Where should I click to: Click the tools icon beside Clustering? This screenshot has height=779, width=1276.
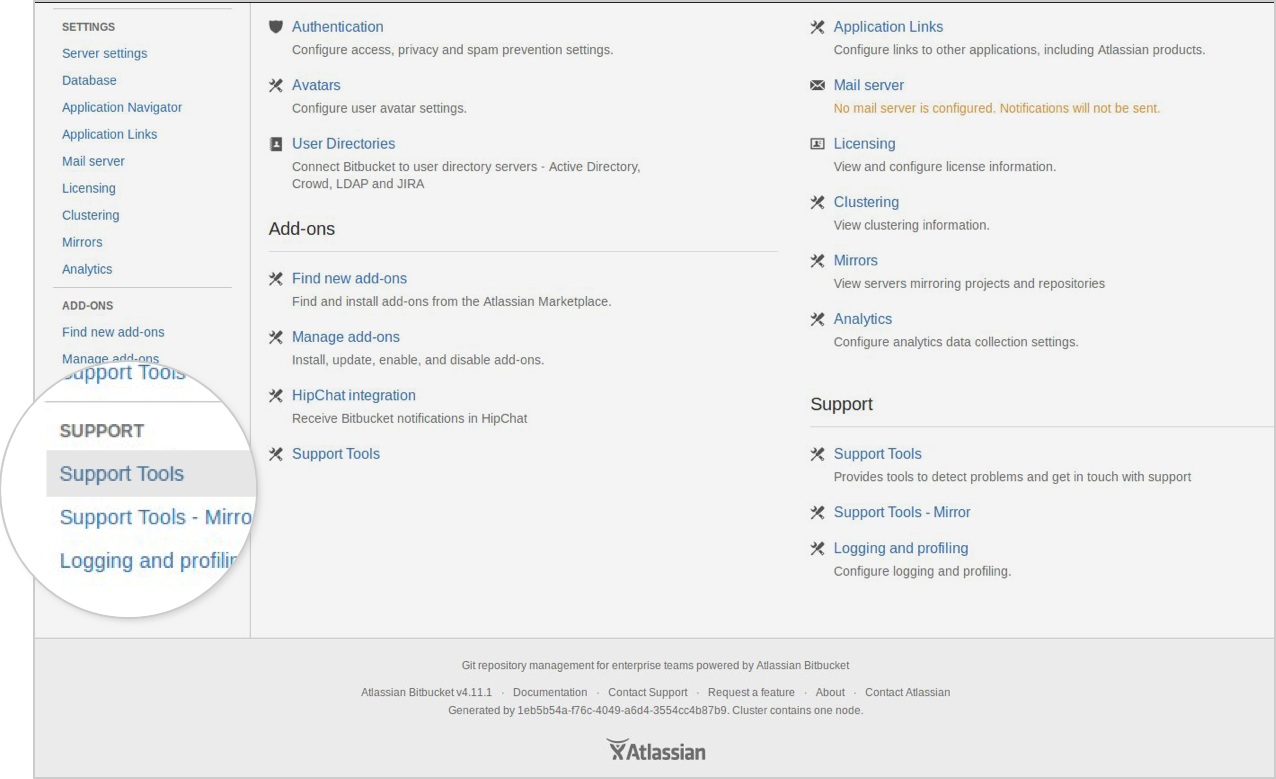tap(817, 202)
